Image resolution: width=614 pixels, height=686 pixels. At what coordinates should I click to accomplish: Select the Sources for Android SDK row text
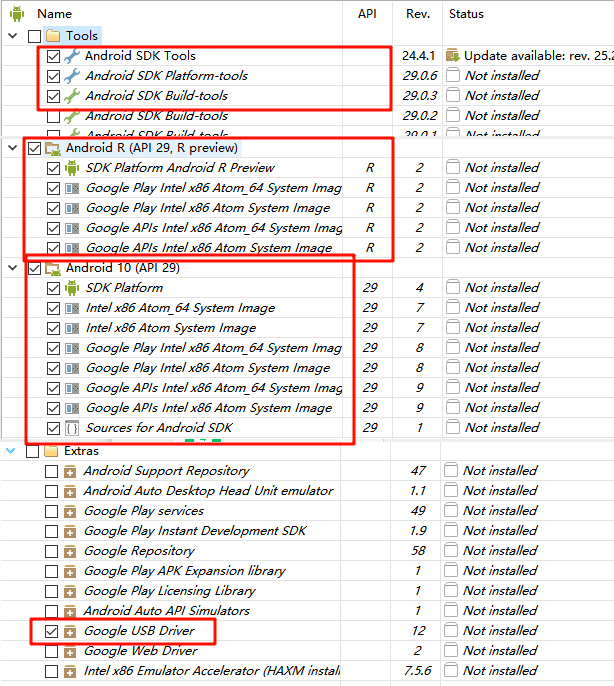point(159,427)
